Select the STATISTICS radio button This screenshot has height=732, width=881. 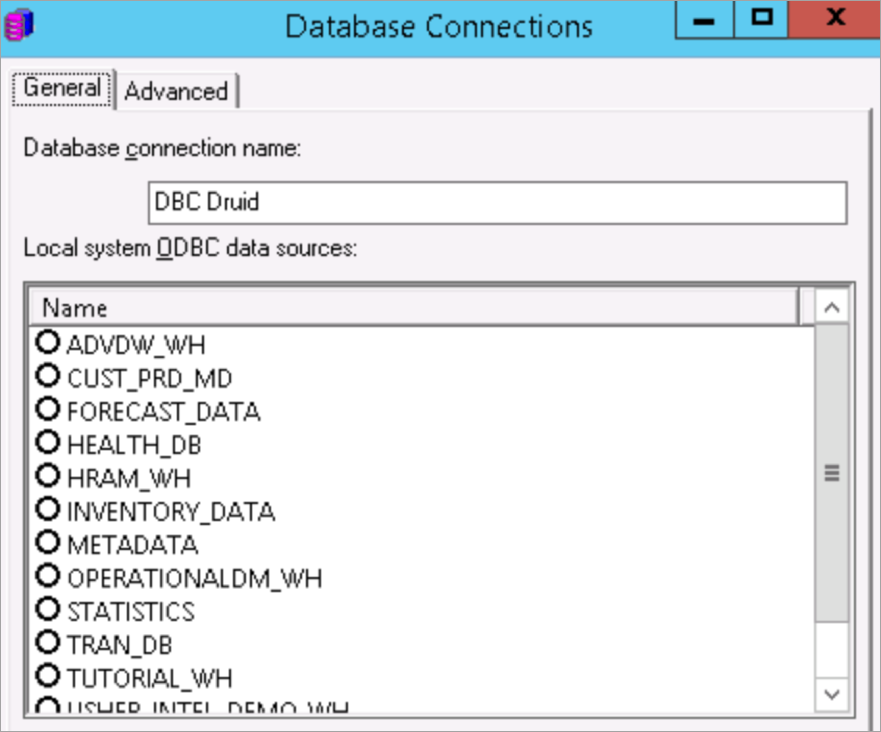pyautogui.click(x=48, y=610)
